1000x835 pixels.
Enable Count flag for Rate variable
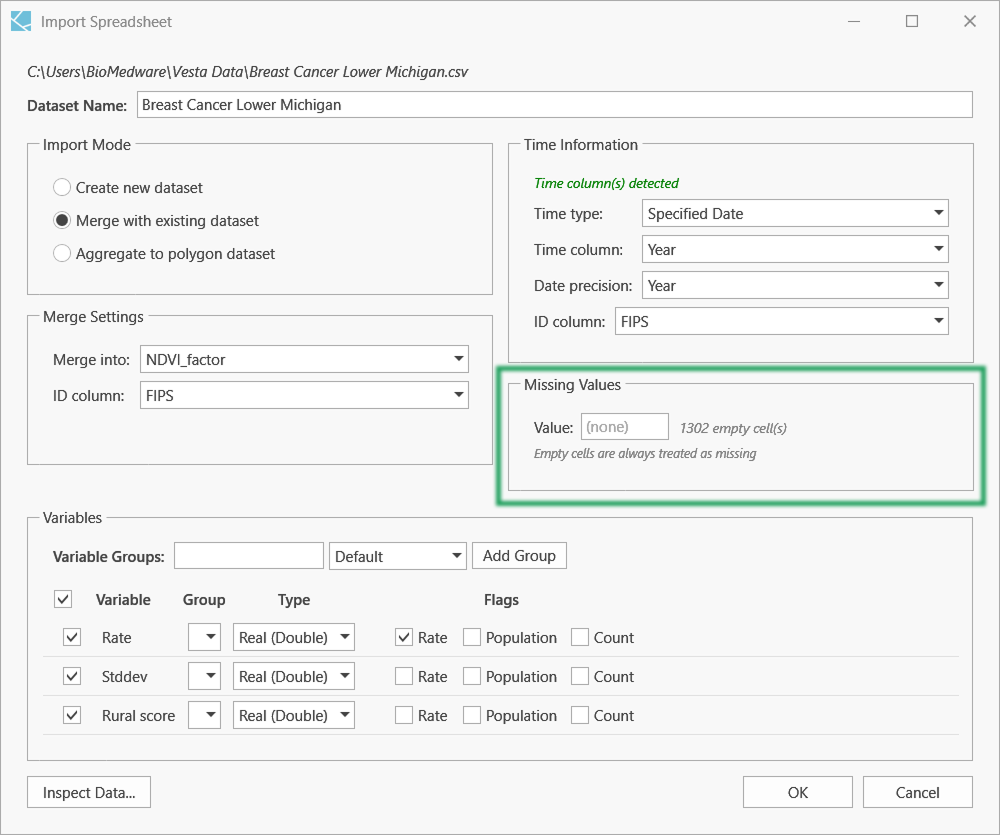(580, 637)
